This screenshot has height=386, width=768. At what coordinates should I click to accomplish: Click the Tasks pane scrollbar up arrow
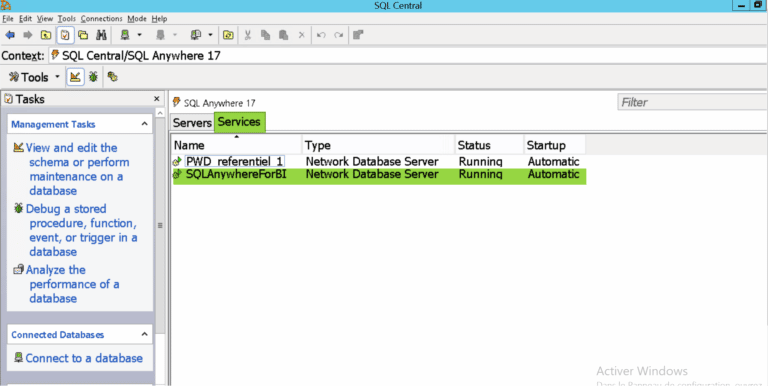pos(160,113)
